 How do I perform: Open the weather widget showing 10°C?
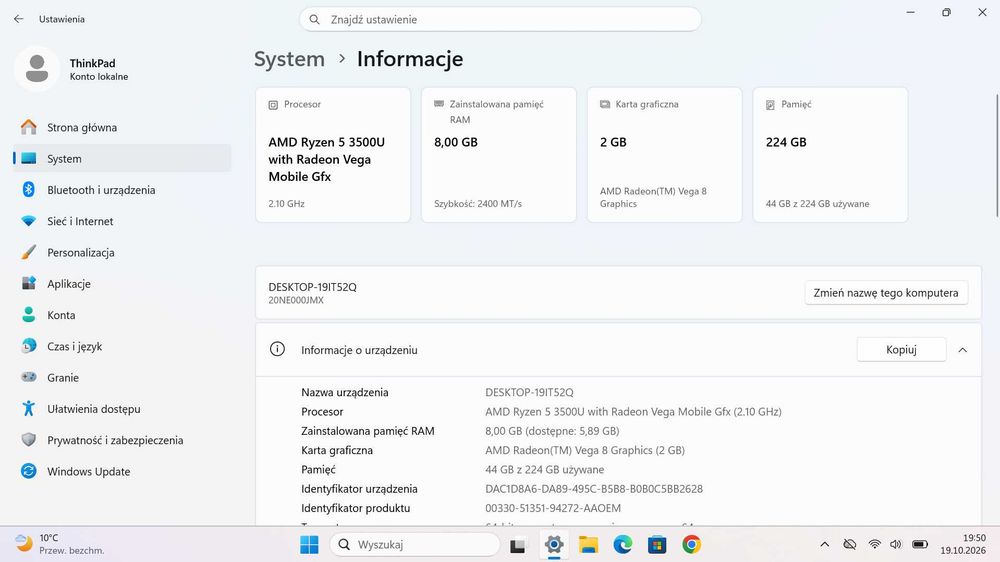point(61,544)
